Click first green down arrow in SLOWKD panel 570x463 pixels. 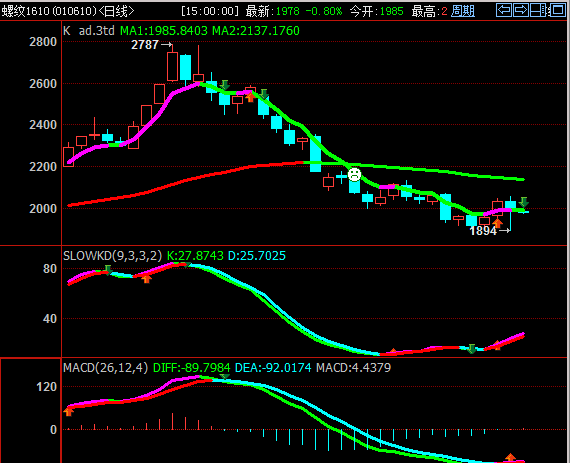108,270
